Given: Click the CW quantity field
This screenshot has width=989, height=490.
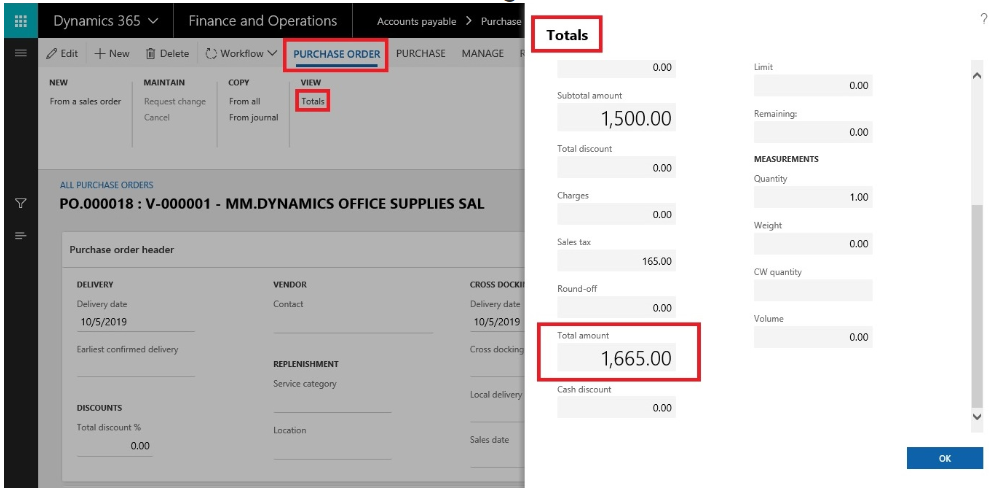Looking at the screenshot, I should tap(813, 290).
